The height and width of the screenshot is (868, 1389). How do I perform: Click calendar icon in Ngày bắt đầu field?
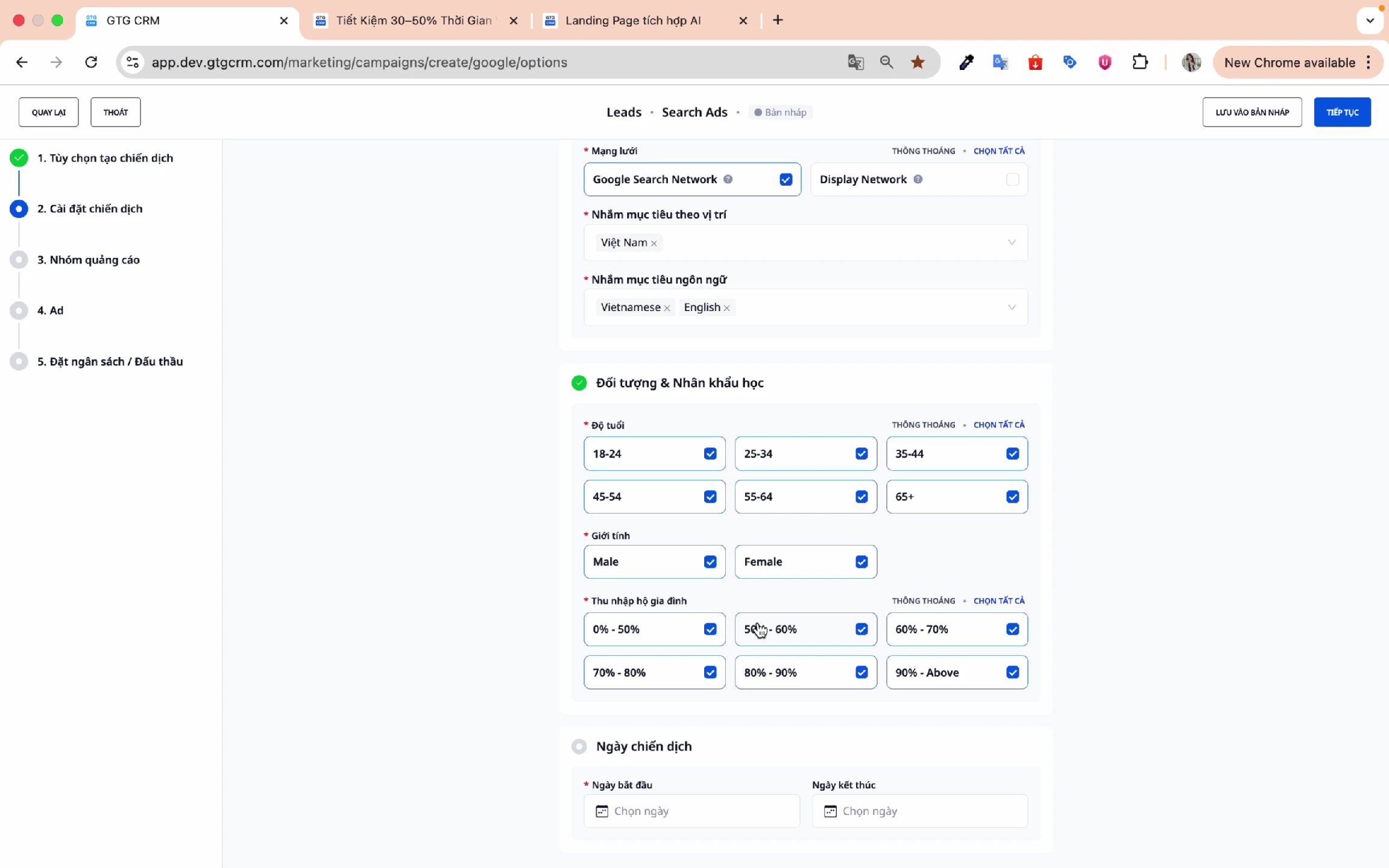tap(602, 811)
